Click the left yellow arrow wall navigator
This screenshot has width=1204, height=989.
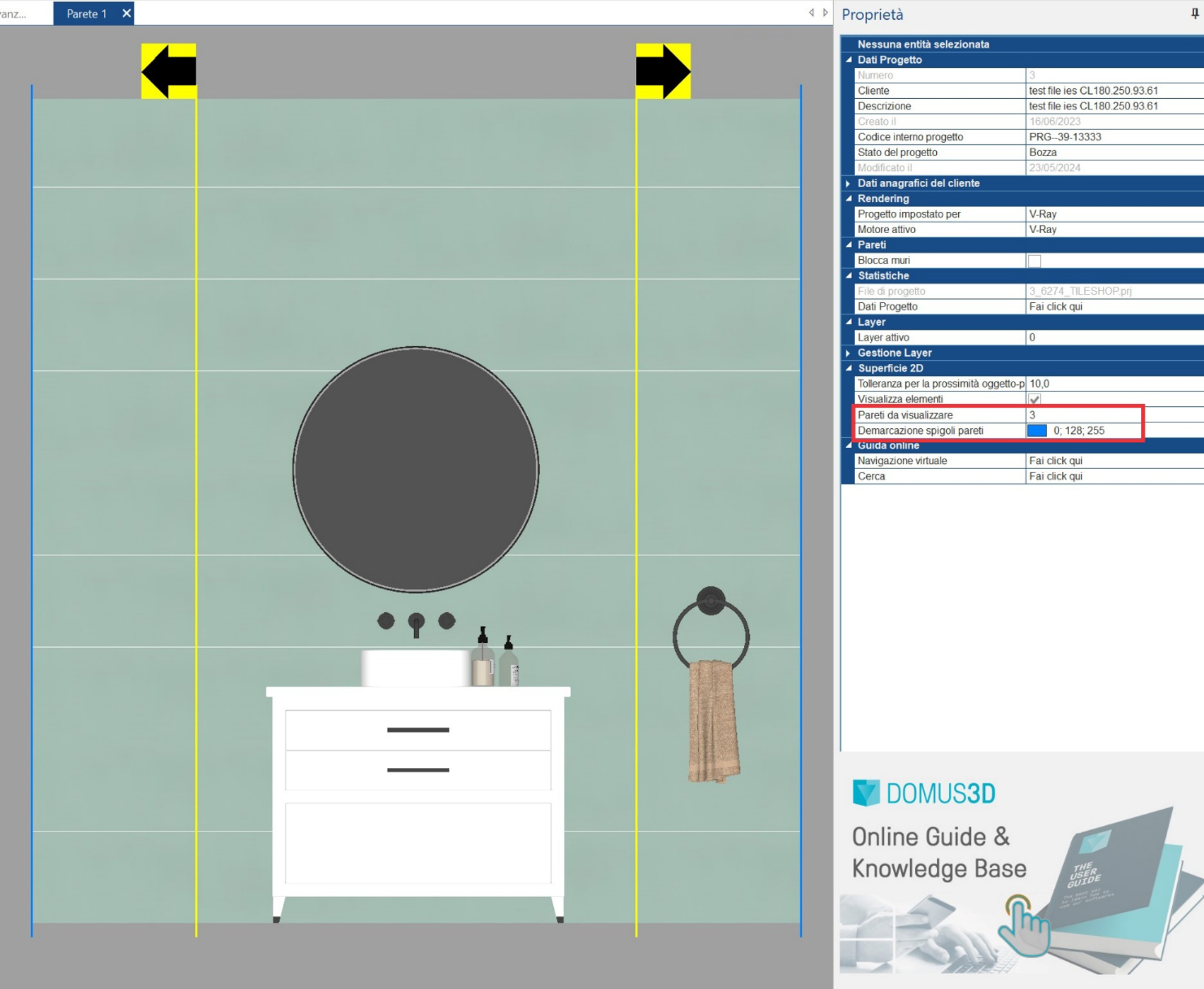[169, 71]
